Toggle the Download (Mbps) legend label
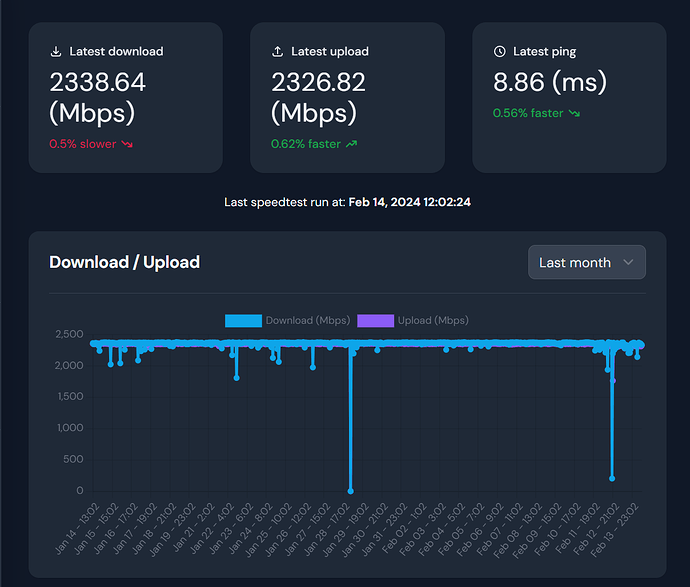690x587 pixels. (x=307, y=321)
